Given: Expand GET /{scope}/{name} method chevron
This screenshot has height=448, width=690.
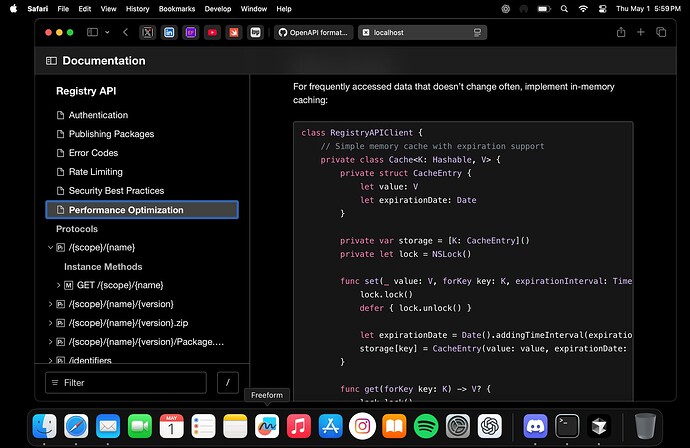Looking at the screenshot, I should coord(58,286).
